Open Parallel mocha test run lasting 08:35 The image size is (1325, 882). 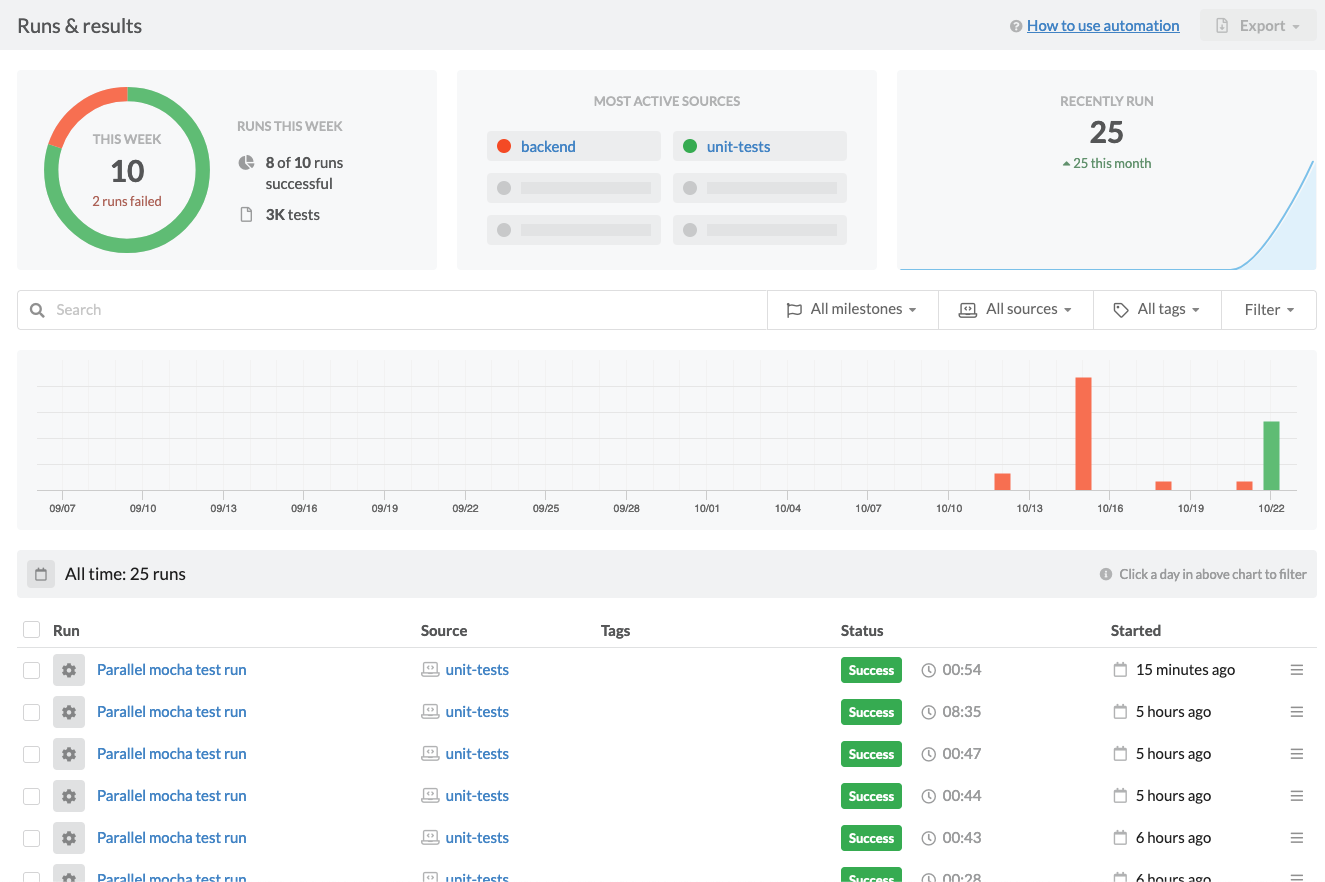coord(171,712)
